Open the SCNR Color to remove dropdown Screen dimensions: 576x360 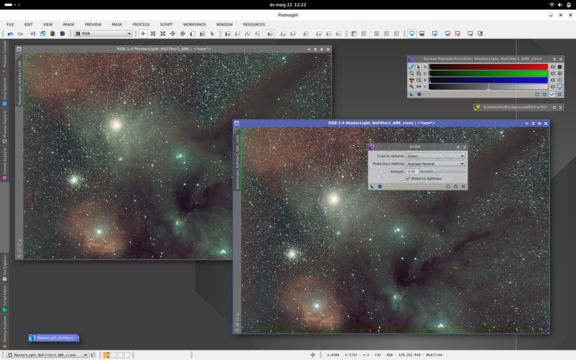tap(435, 156)
